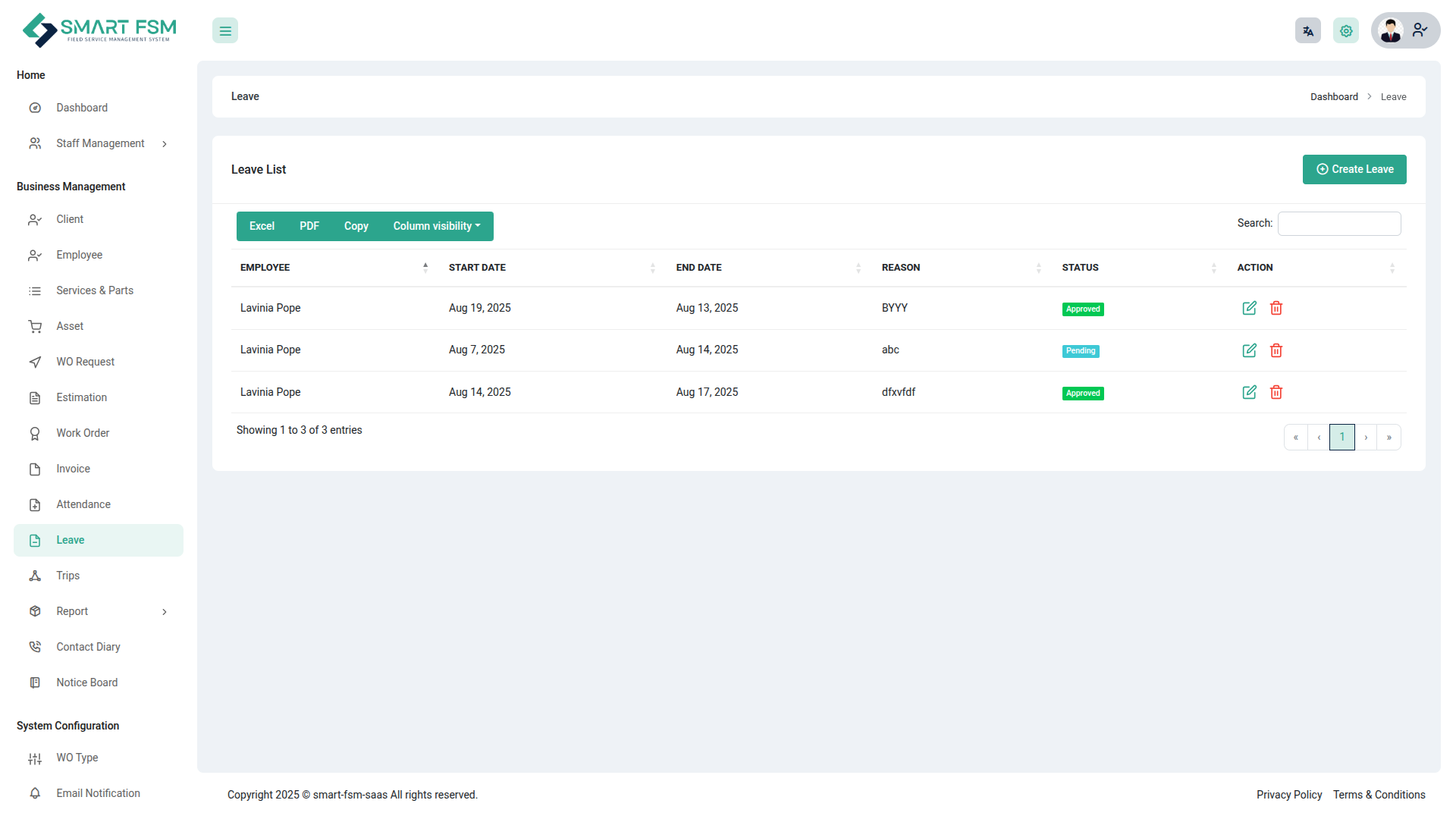Viewport: 1456px width, 819px height.
Task: Delete the BYYY leave entry
Action: (x=1276, y=308)
